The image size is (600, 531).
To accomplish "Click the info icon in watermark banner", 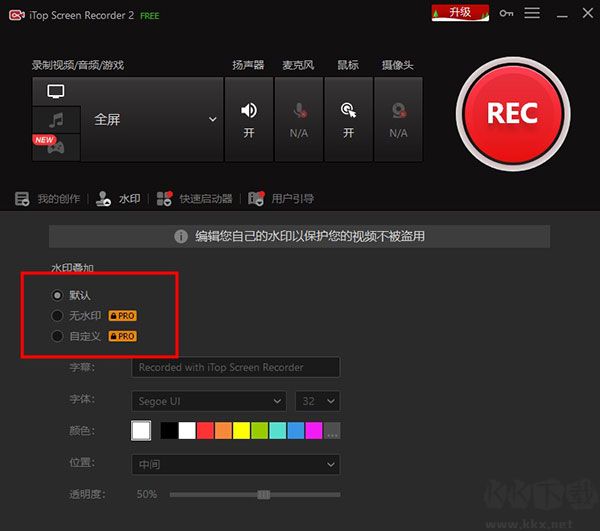I will [181, 236].
